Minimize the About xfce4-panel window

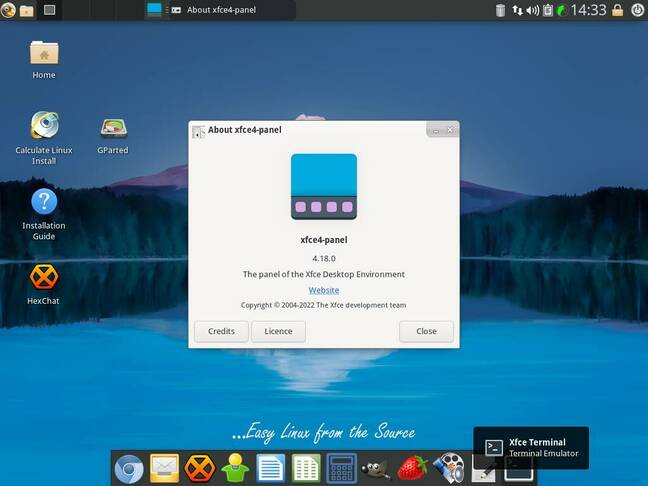(436, 131)
